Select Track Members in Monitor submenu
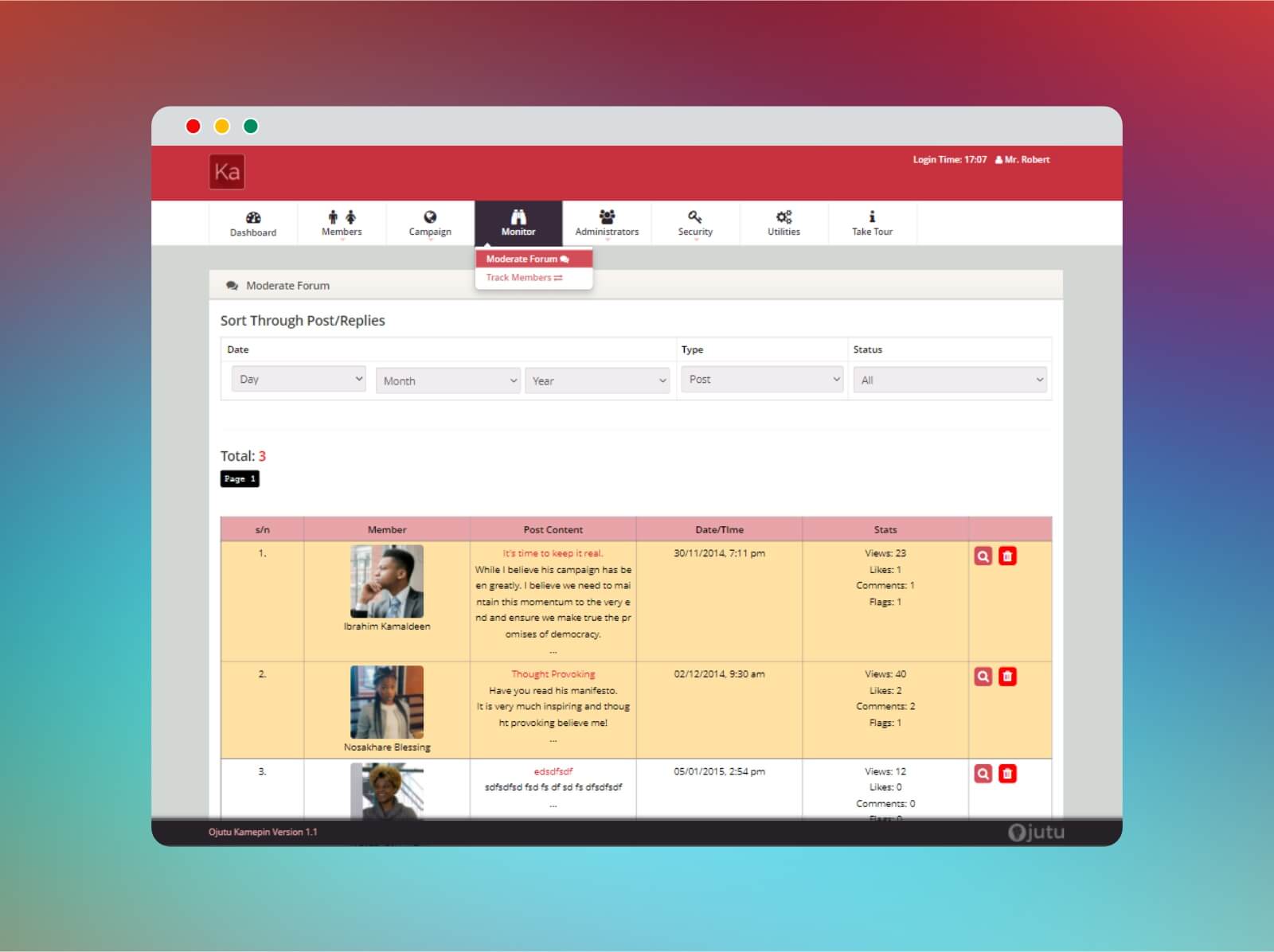1274x952 pixels. pos(533,277)
